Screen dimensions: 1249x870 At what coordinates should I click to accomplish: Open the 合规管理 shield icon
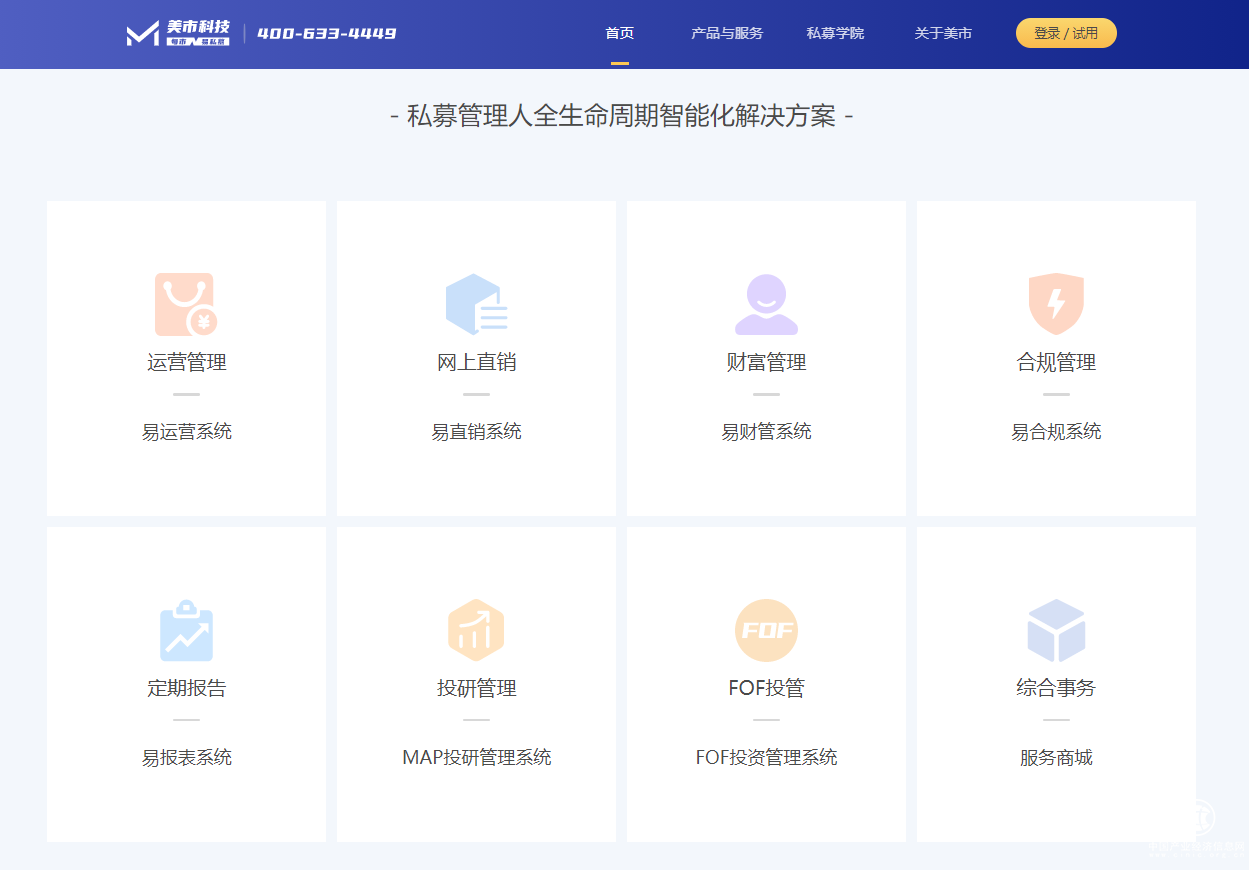1056,303
